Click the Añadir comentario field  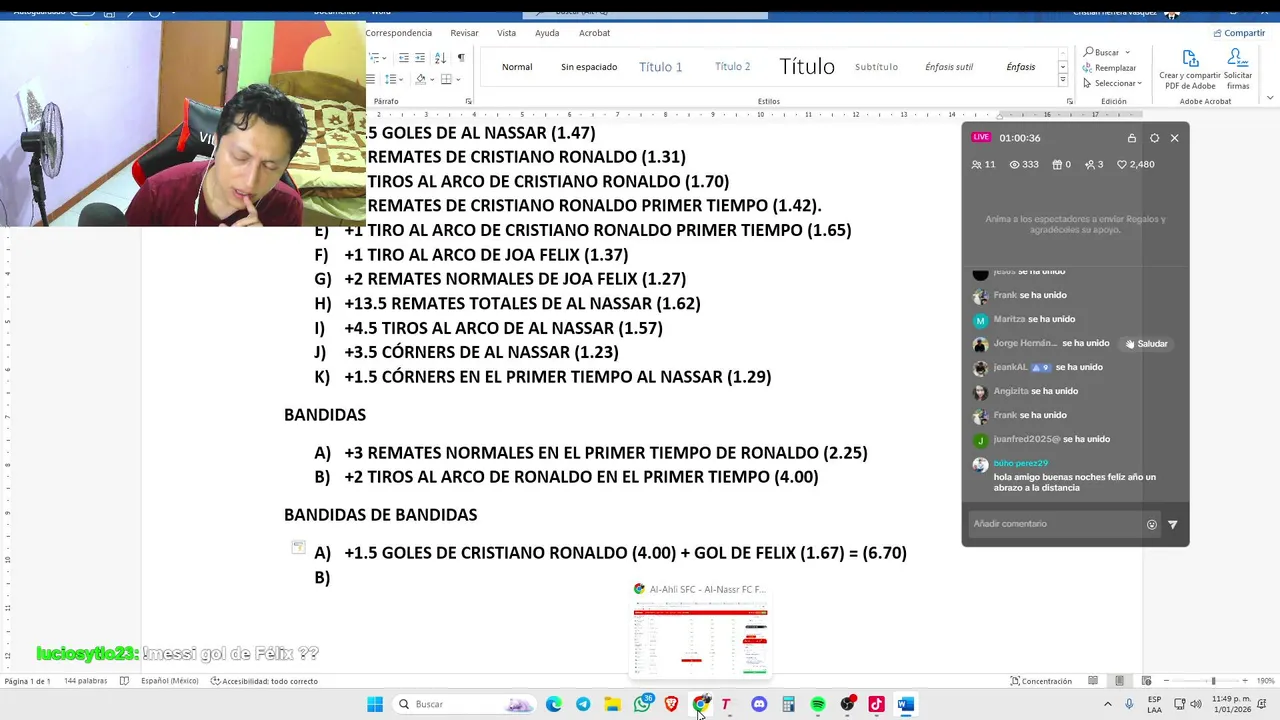(x=1055, y=524)
